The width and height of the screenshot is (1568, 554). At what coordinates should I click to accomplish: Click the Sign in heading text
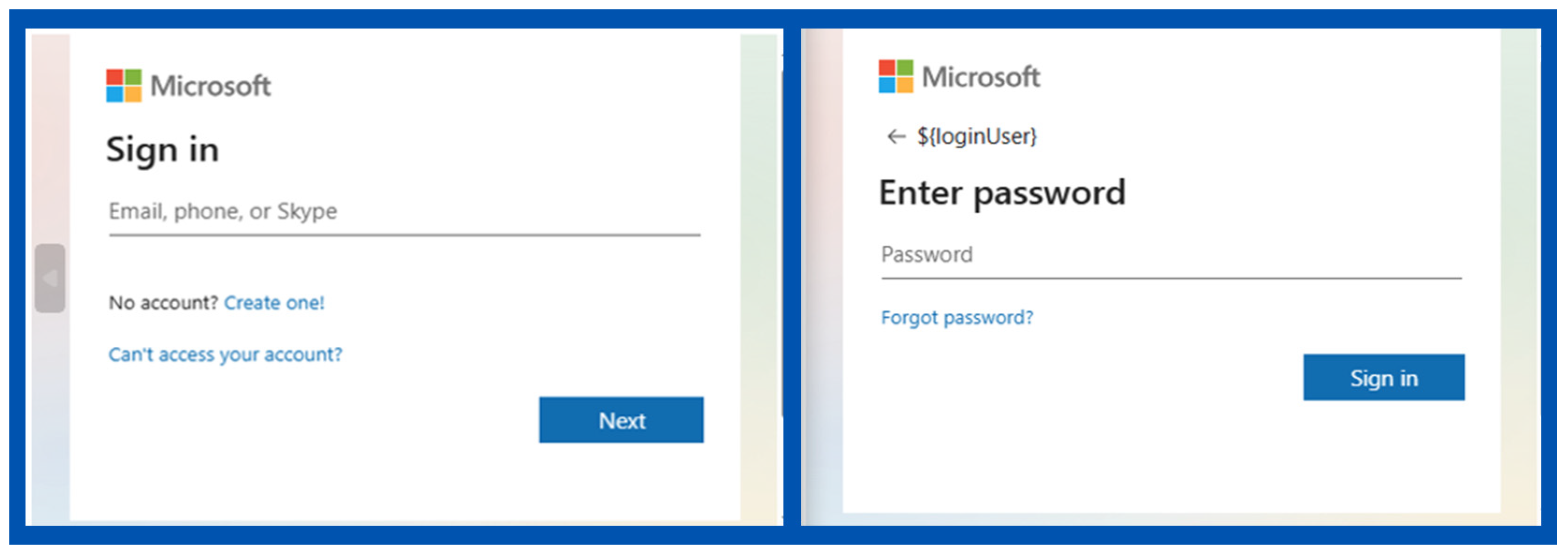[162, 150]
